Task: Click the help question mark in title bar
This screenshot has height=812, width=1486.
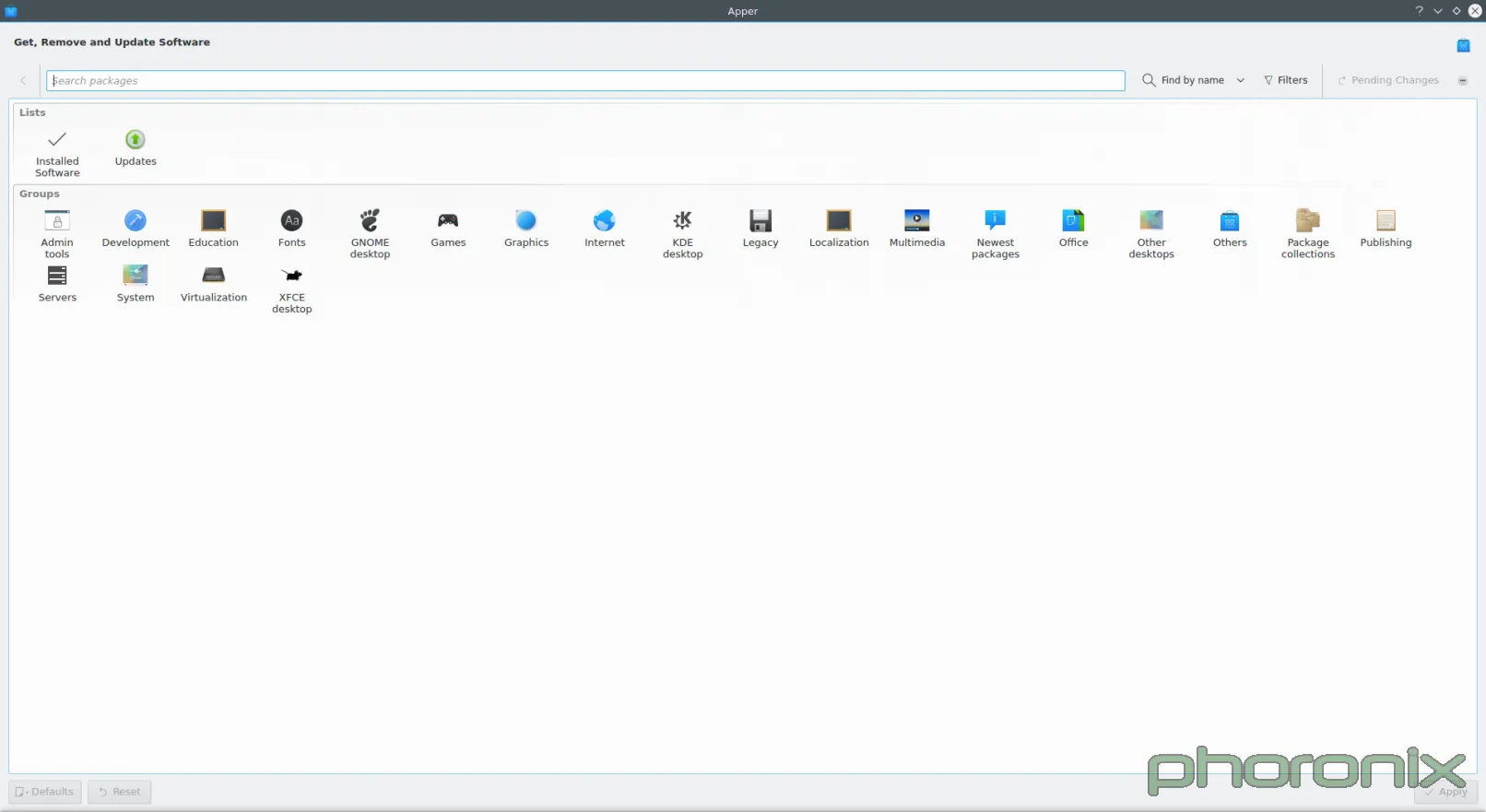Action: click(1419, 11)
